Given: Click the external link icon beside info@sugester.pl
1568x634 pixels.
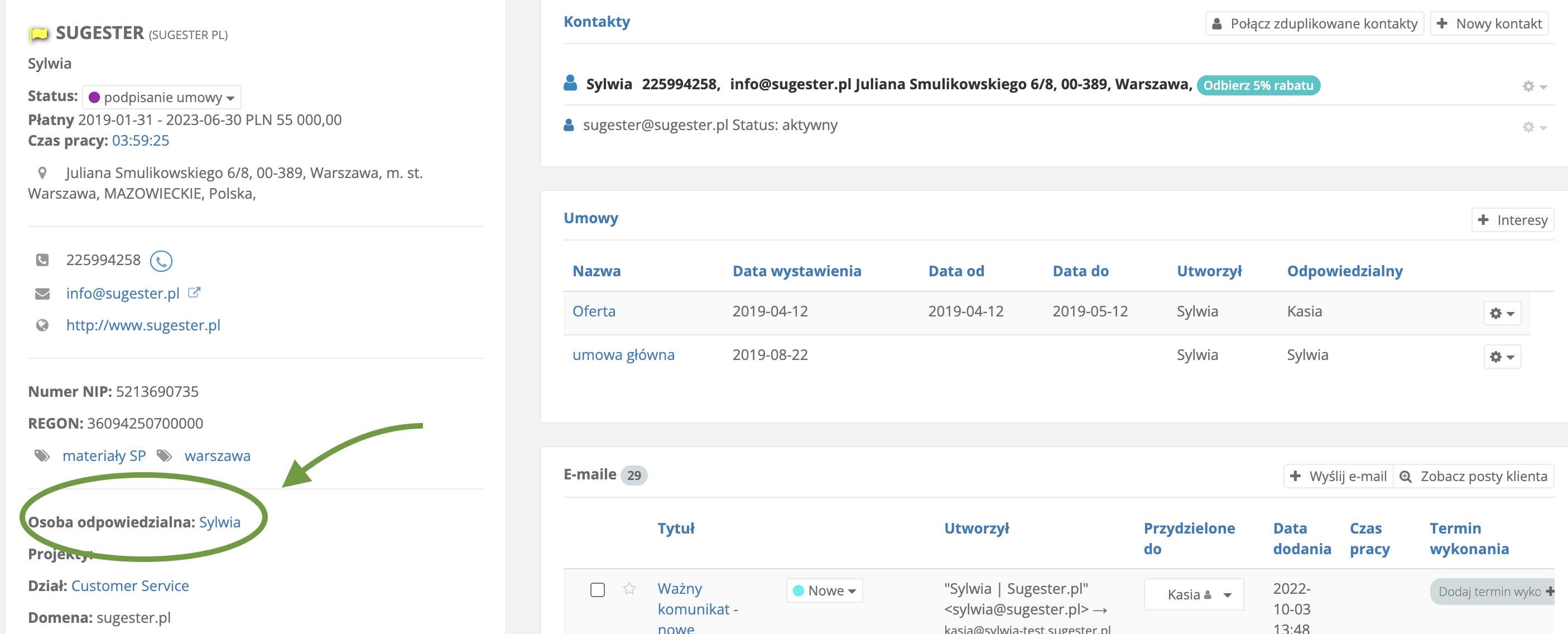Looking at the screenshot, I should 194,292.
